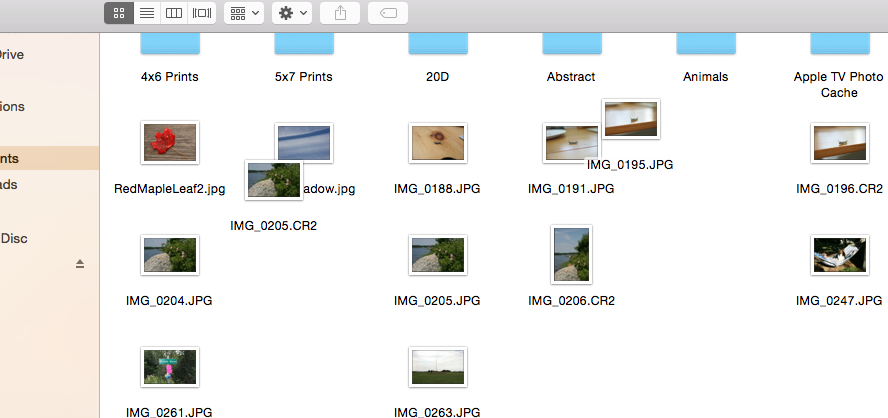Image resolution: width=888 pixels, height=418 pixels.
Task: Select the highlighted sidebar item ending in 'nts'
Action: tap(49, 159)
